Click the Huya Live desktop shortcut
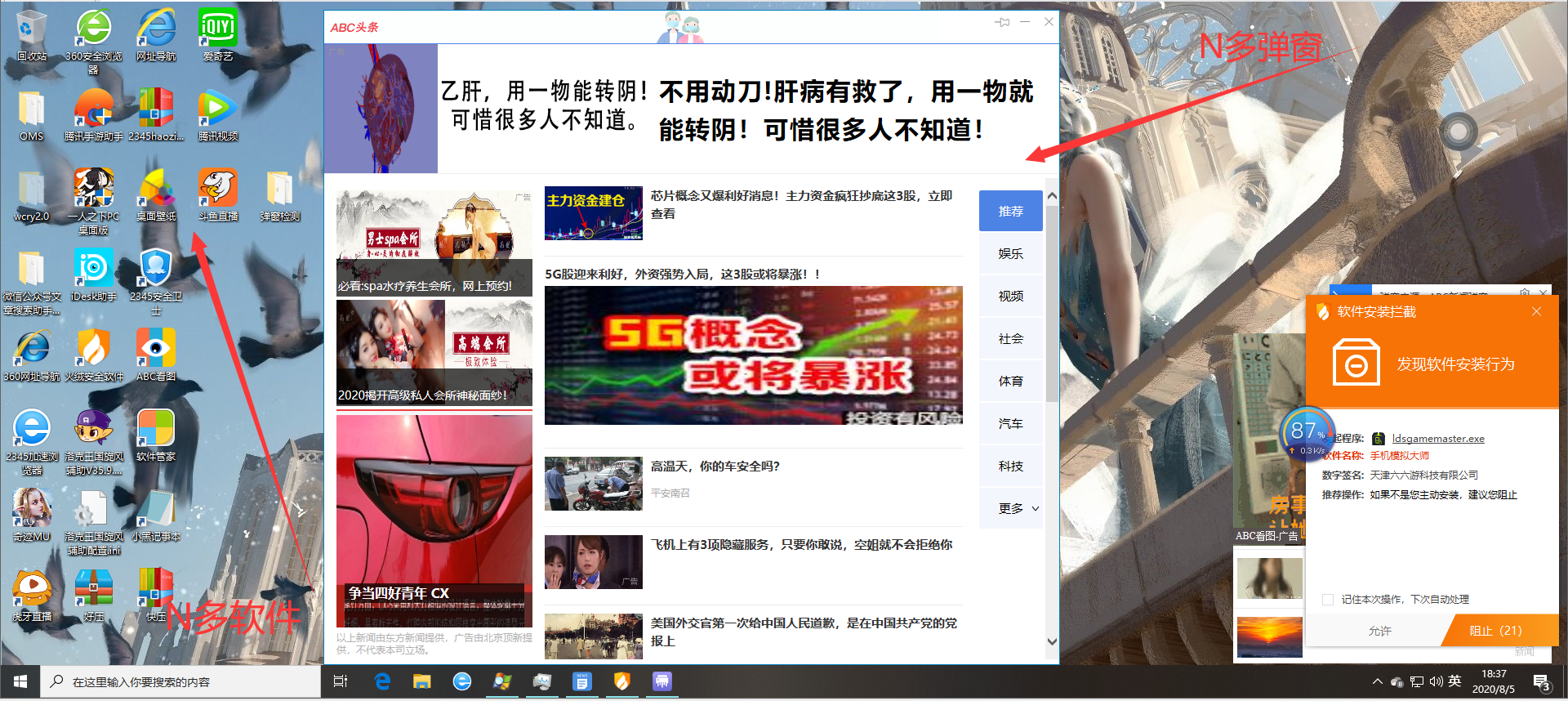The image size is (1568, 701). (x=32, y=589)
